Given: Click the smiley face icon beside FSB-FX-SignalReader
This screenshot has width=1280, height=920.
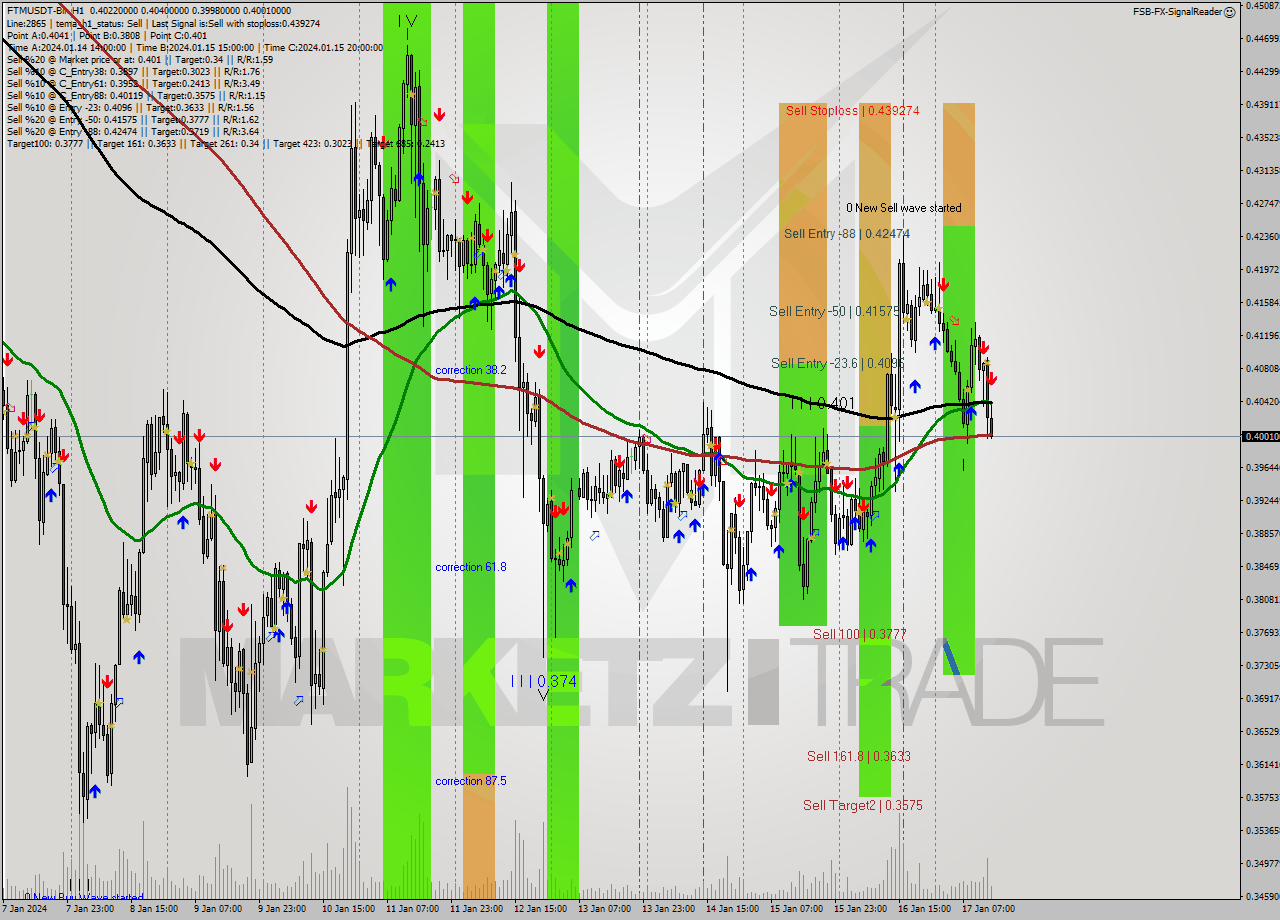Looking at the screenshot, I should [x=1230, y=12].
